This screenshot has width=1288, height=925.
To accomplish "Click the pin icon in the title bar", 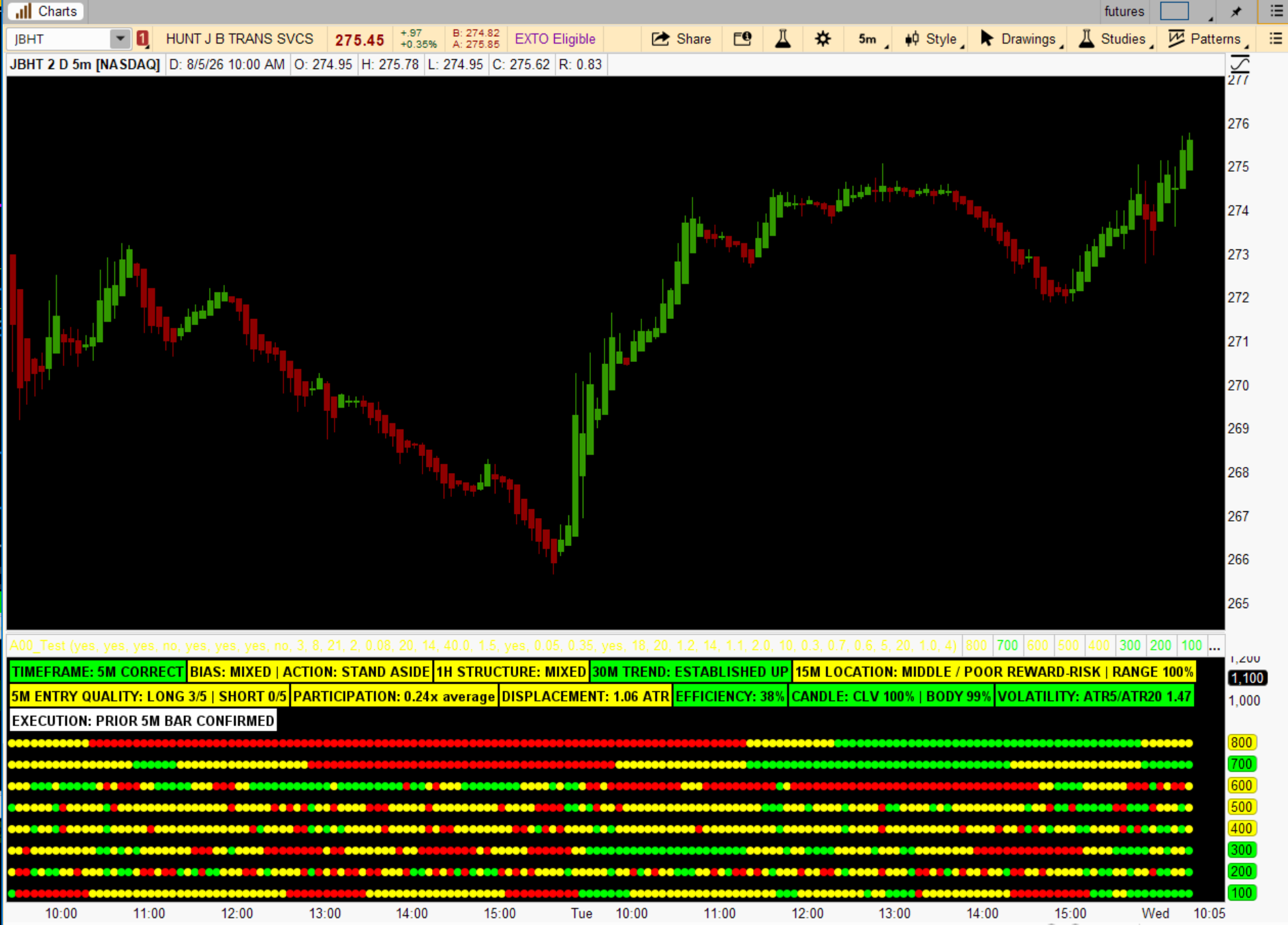I will point(1236,11).
